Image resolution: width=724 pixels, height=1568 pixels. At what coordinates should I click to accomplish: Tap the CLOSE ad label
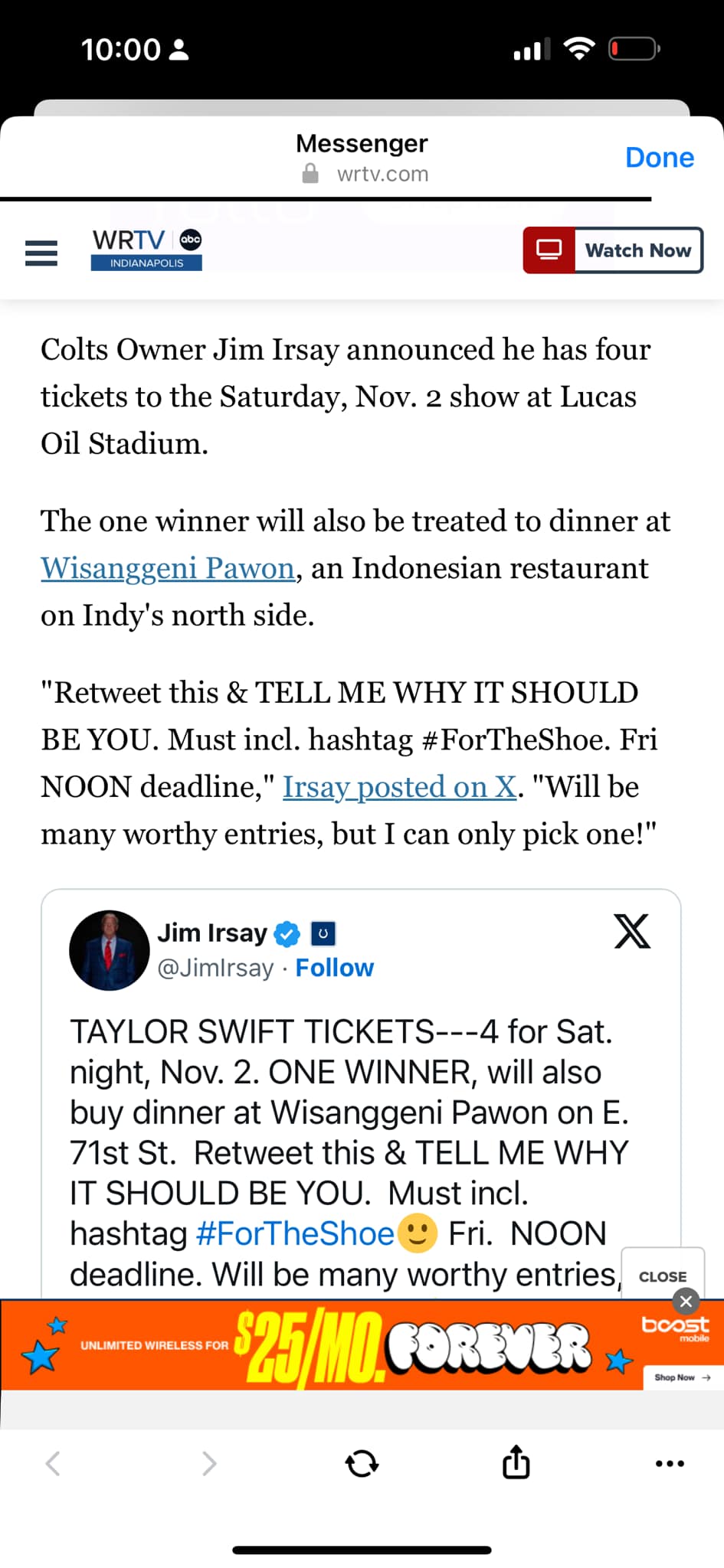663,1276
